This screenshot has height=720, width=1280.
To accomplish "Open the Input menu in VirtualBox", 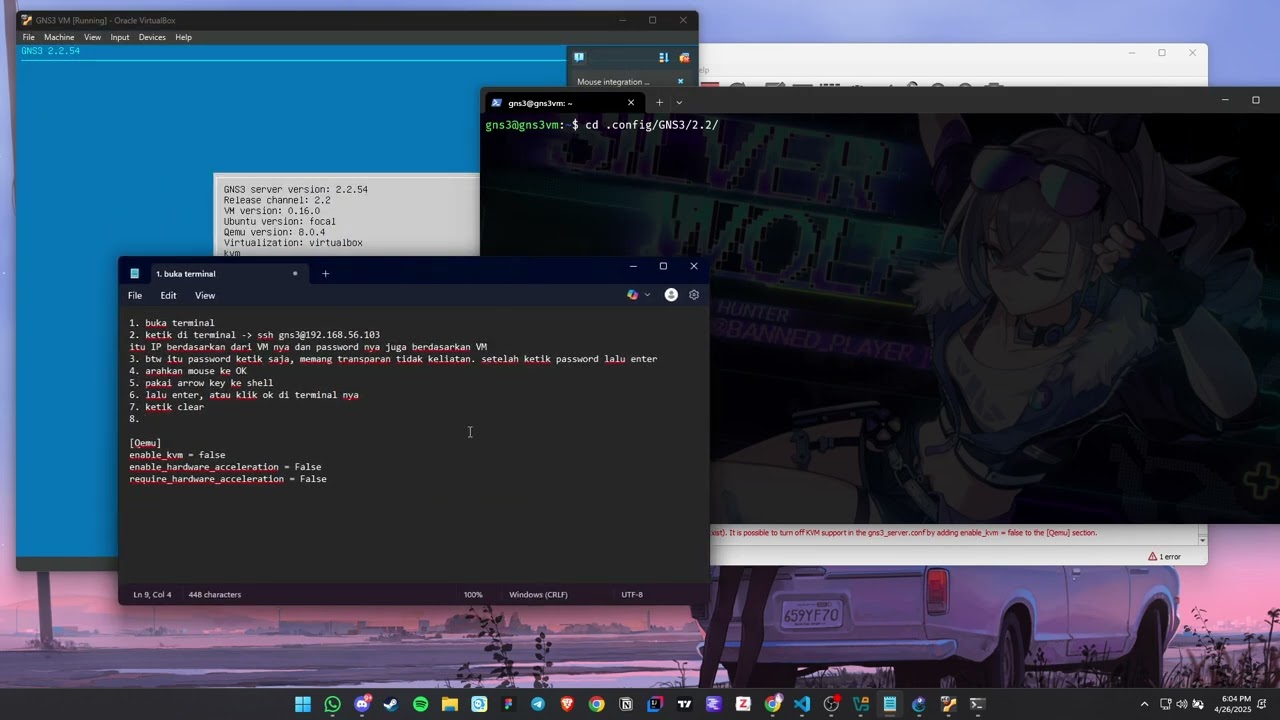I will point(120,37).
